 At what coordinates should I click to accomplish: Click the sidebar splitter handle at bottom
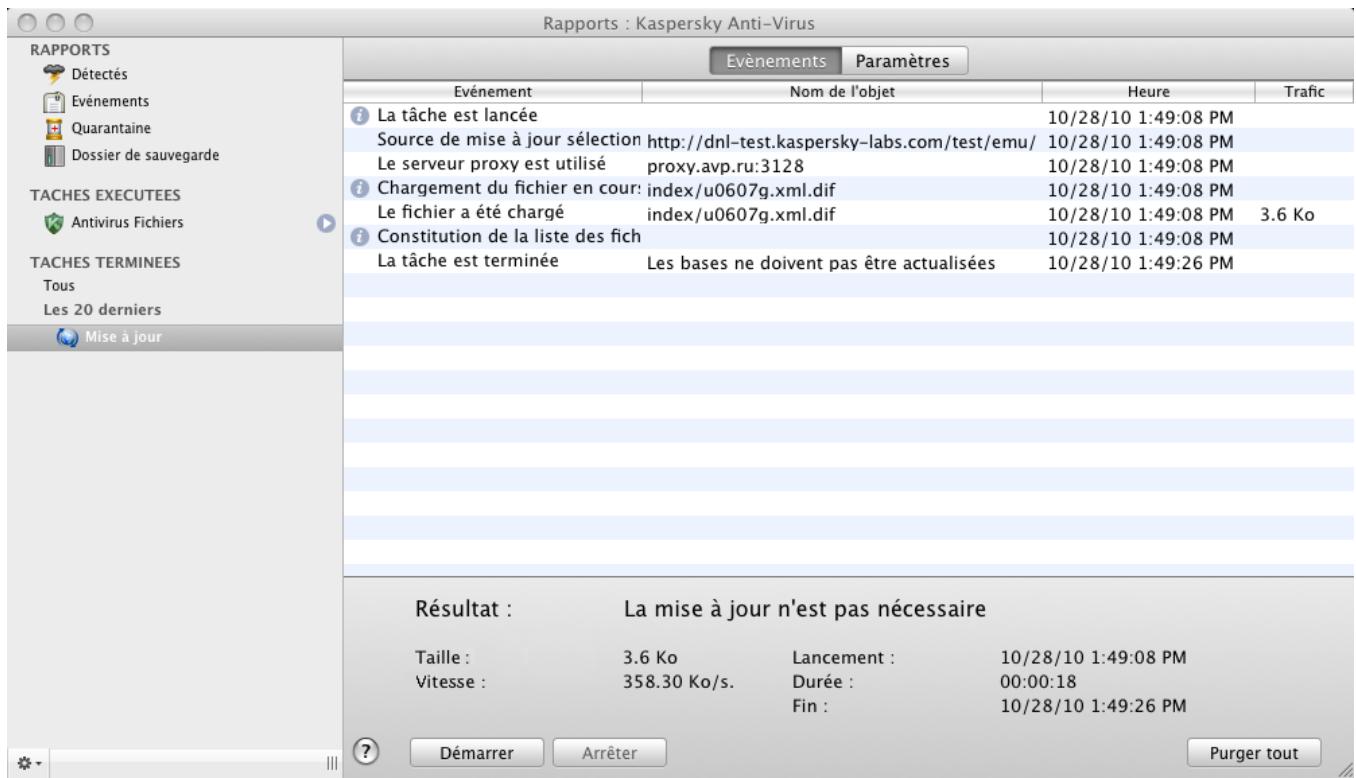pyautogui.click(x=331, y=763)
